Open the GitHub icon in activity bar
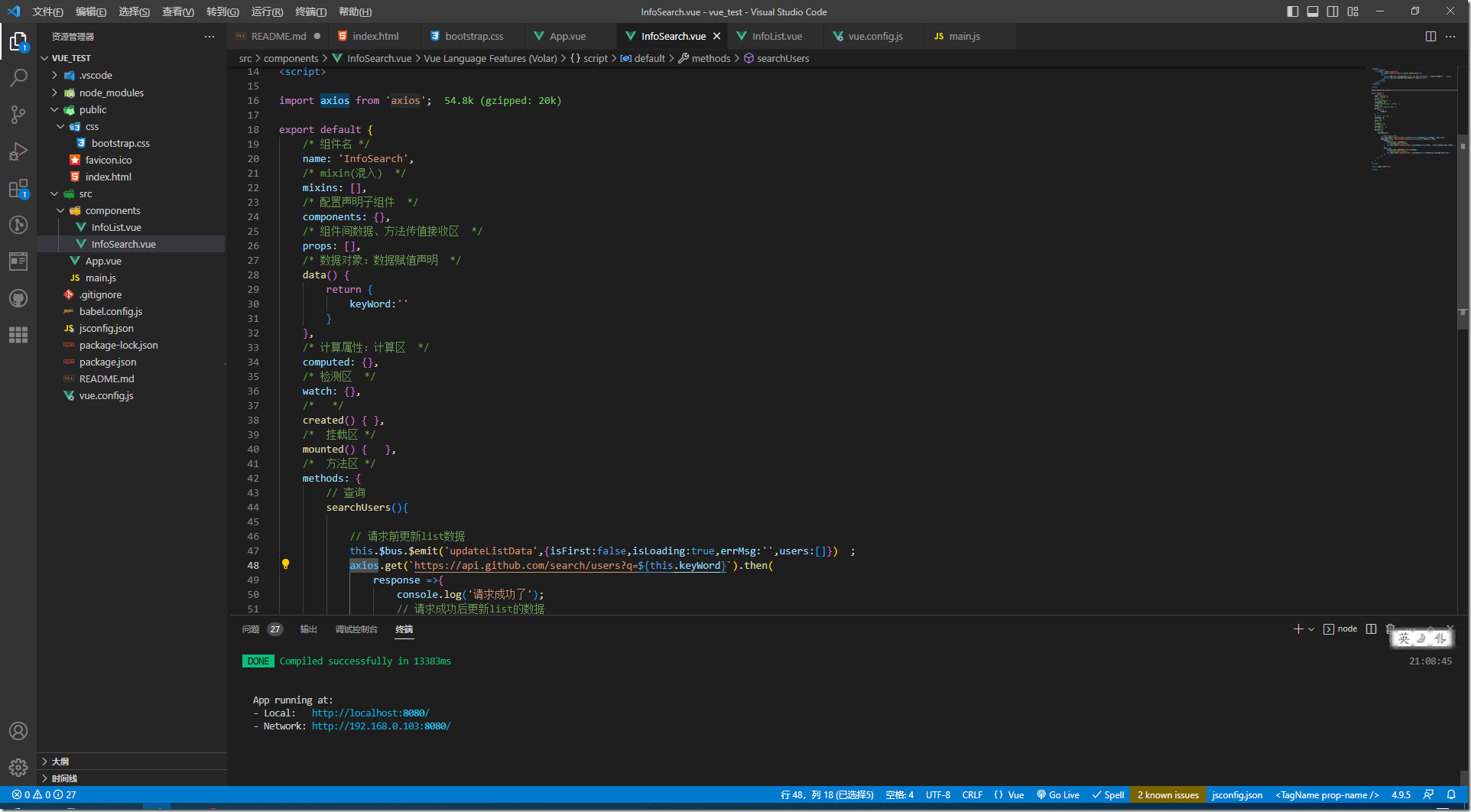 pyautogui.click(x=18, y=298)
